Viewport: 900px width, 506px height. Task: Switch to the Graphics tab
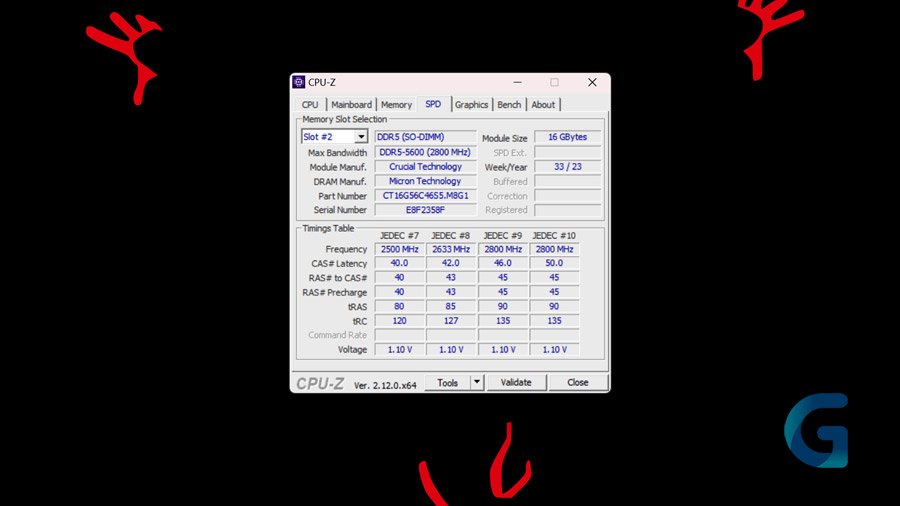click(x=471, y=104)
